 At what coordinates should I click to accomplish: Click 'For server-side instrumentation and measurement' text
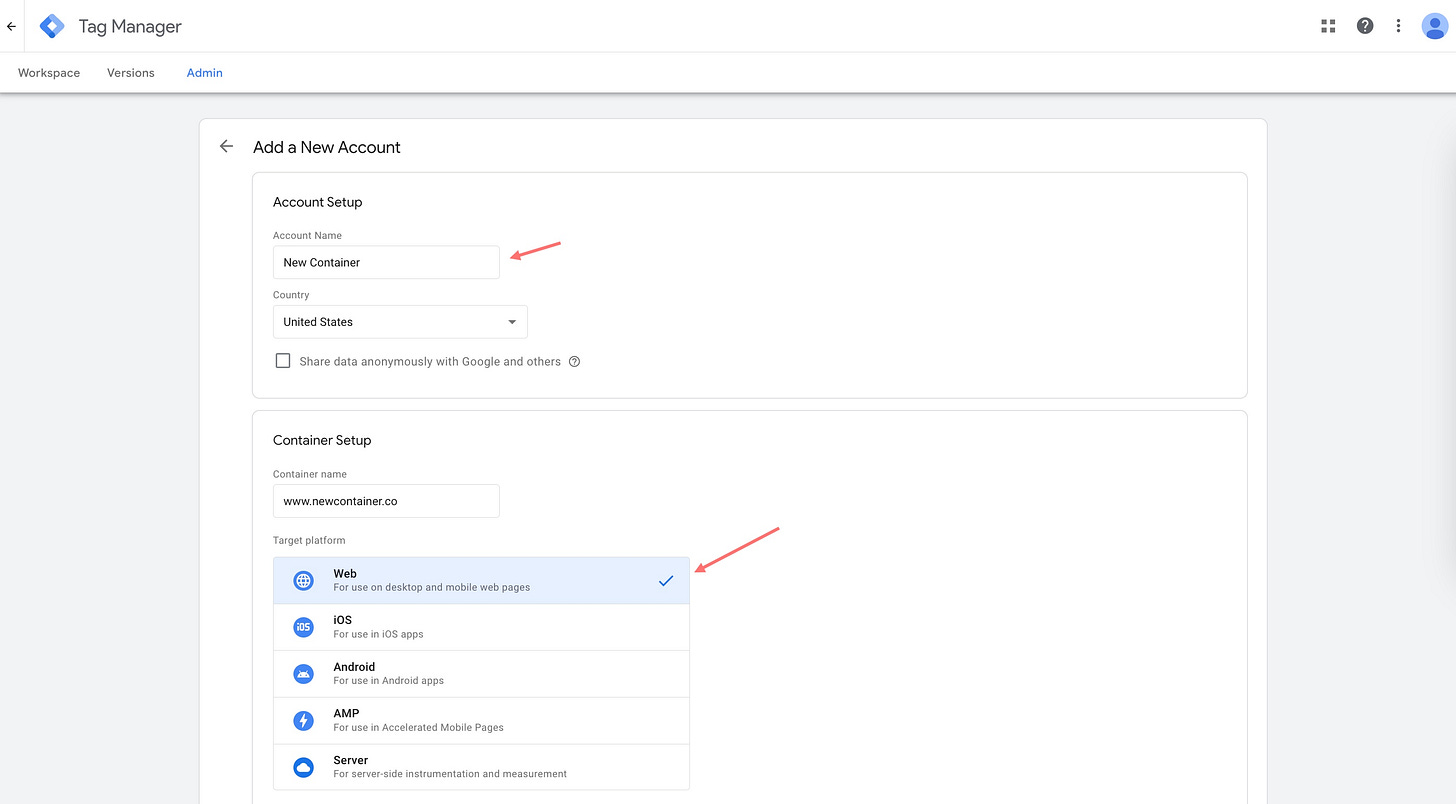450,774
